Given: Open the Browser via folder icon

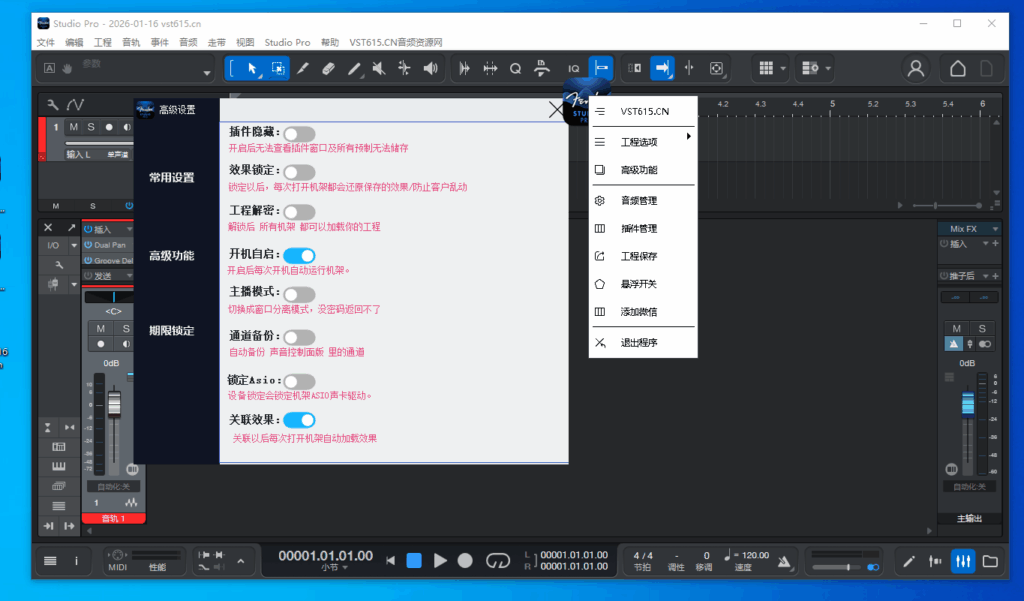Looking at the screenshot, I should pos(990,561).
